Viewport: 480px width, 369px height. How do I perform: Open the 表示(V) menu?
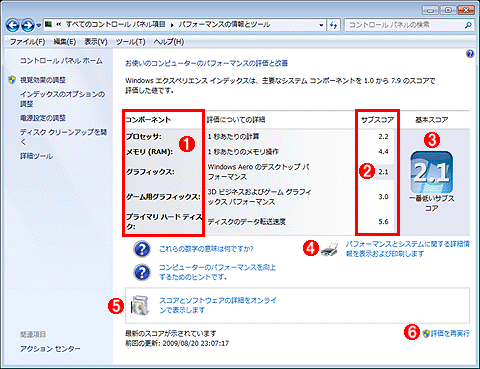96,42
